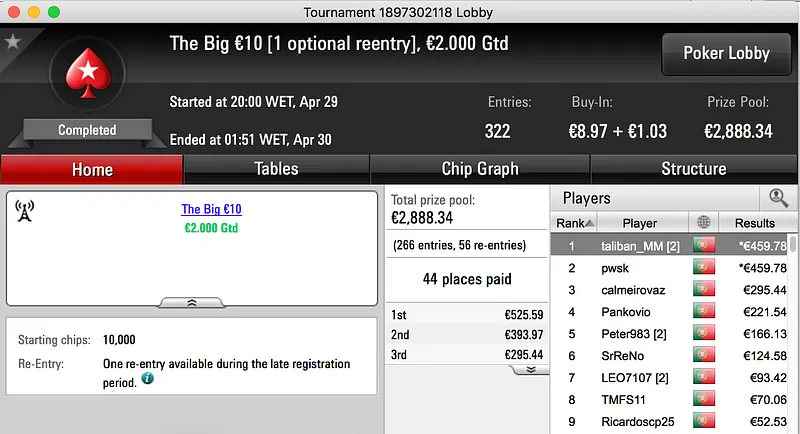Screen dimensions: 800x434
Task: Open The Big €10 link
Action: pyautogui.click(x=211, y=210)
